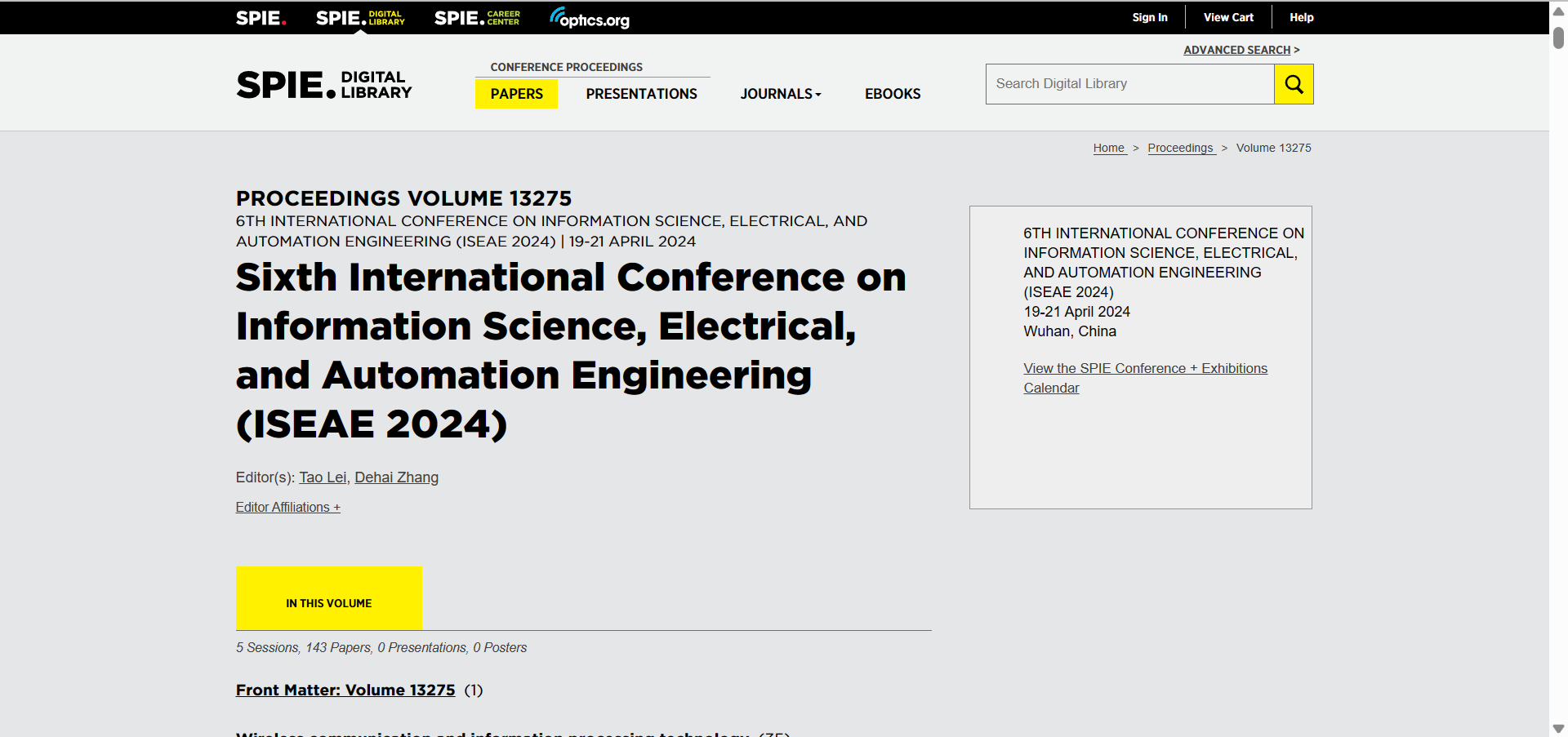Open SPIE Career Center logo link

(x=477, y=18)
